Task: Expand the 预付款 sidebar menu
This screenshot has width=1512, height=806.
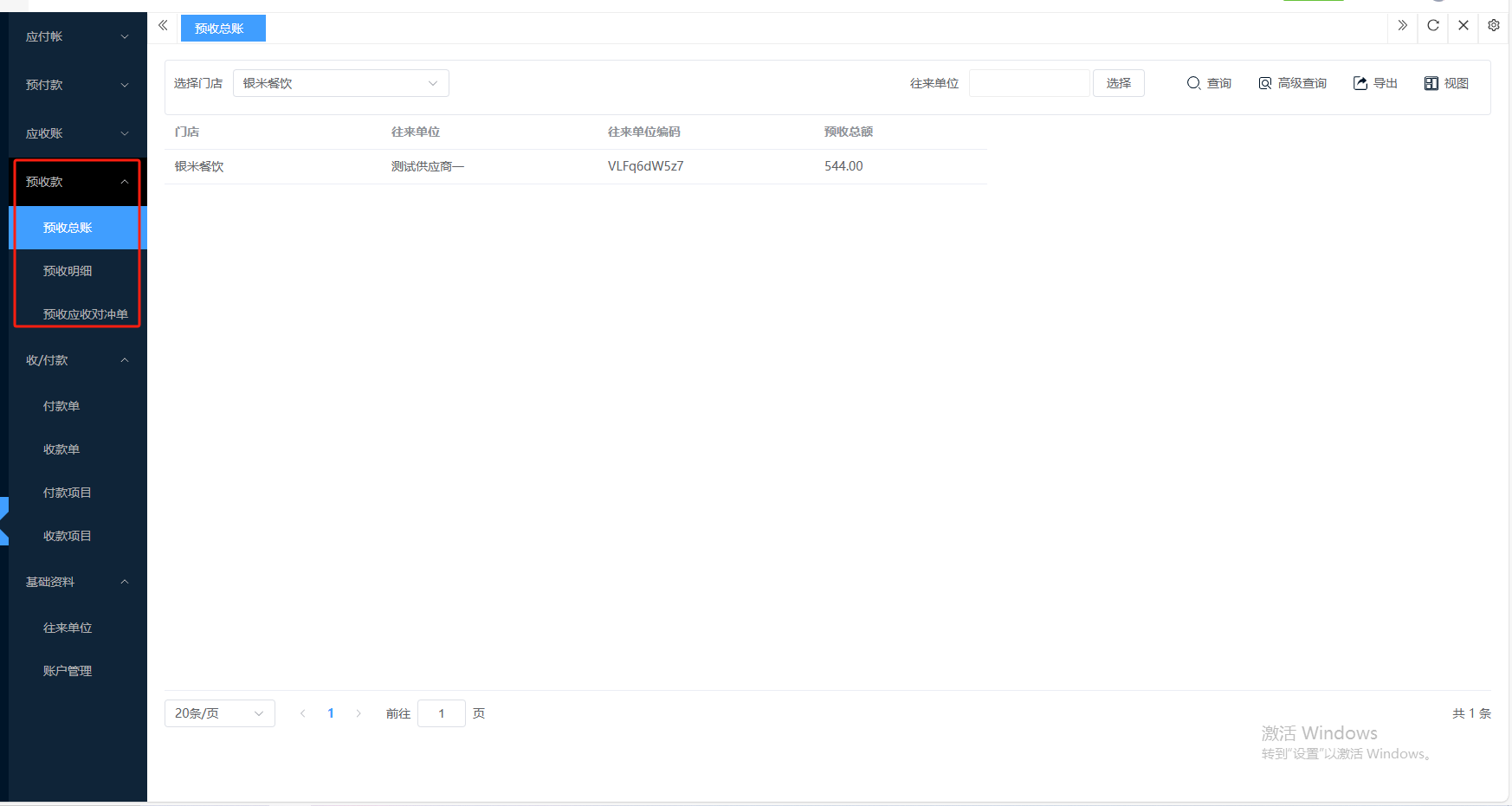Action: pos(78,85)
